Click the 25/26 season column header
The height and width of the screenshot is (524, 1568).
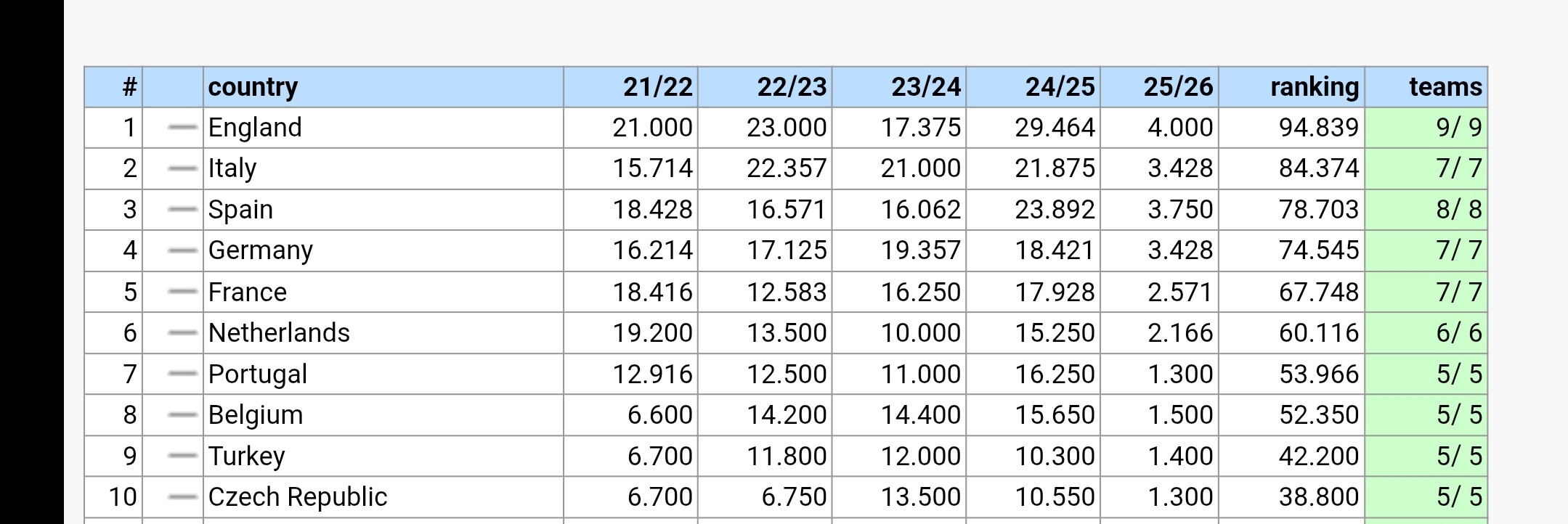point(1178,87)
